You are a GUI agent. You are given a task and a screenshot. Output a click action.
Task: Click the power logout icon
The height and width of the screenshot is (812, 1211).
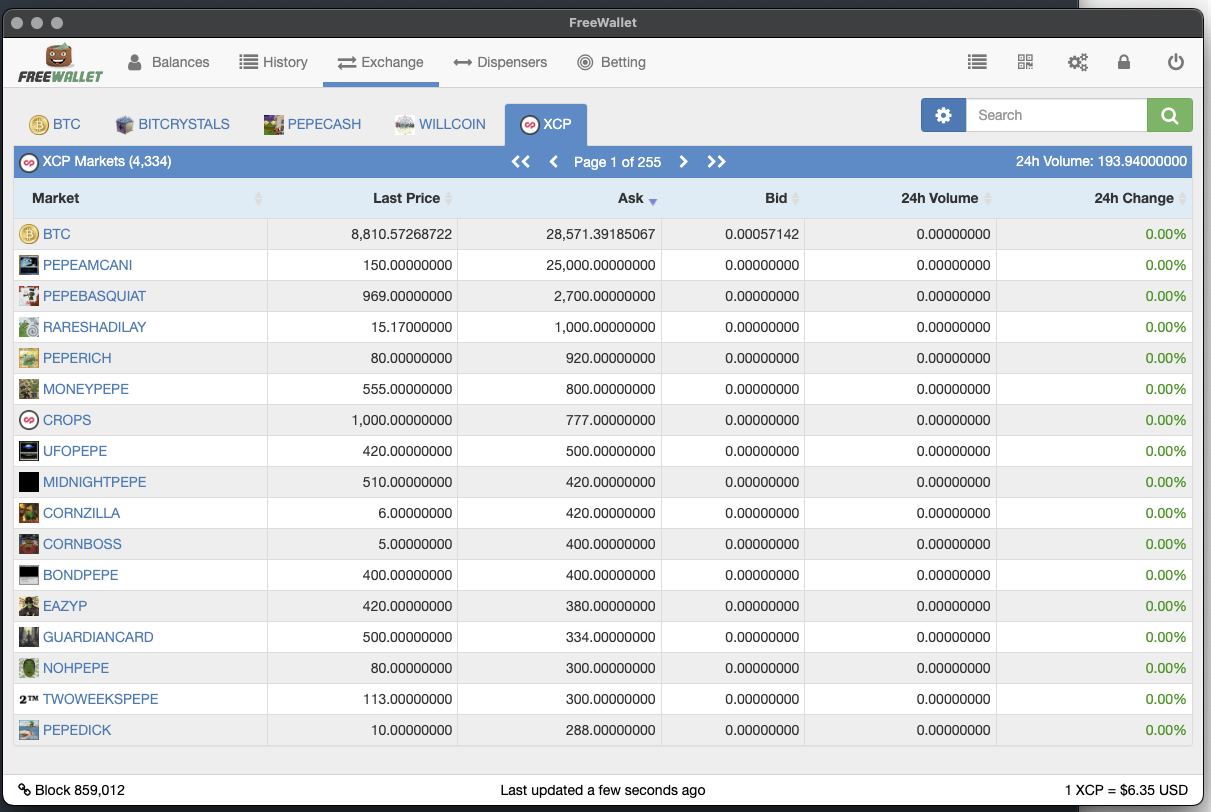[1176, 62]
